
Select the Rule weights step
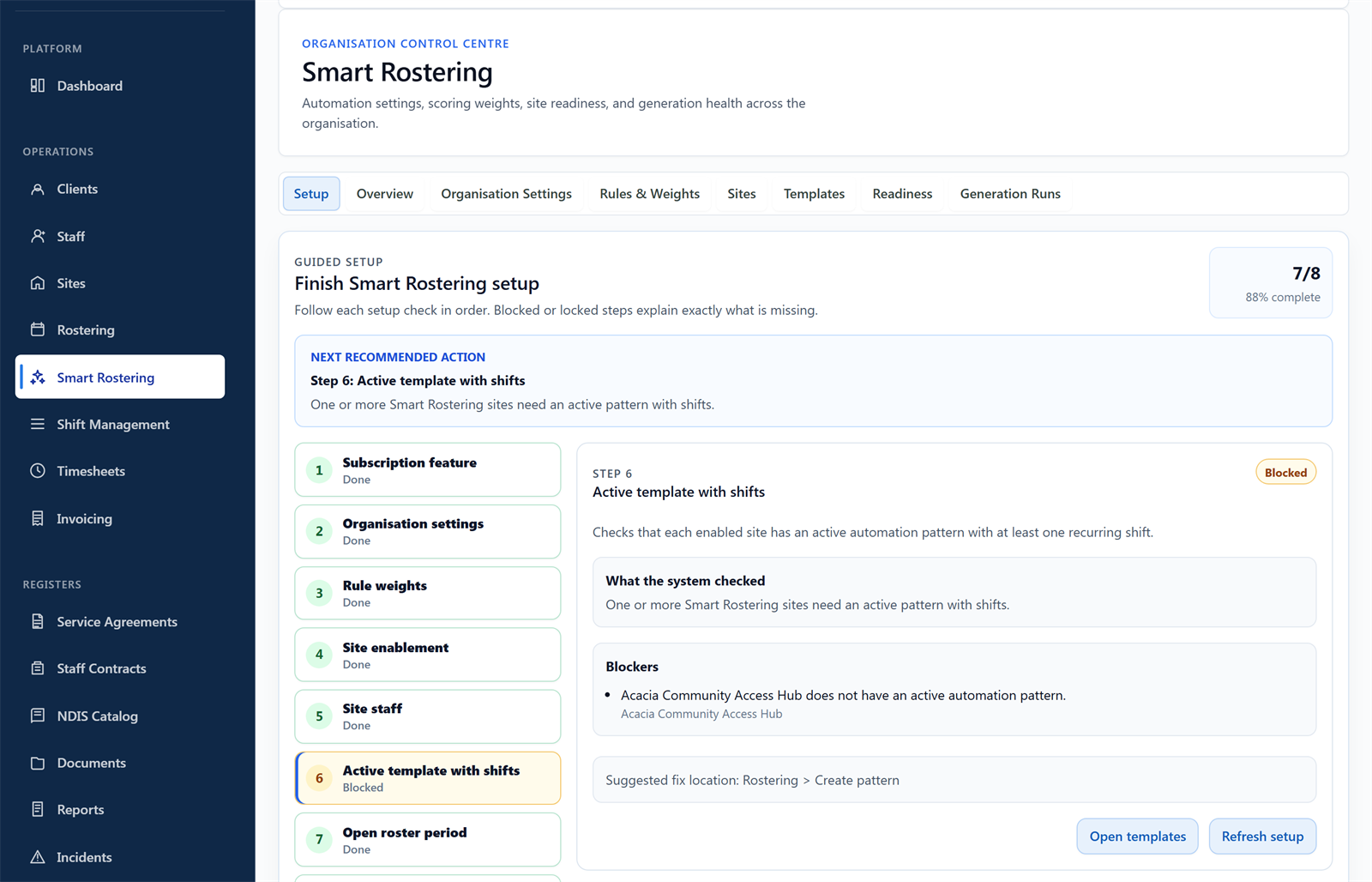[428, 594]
